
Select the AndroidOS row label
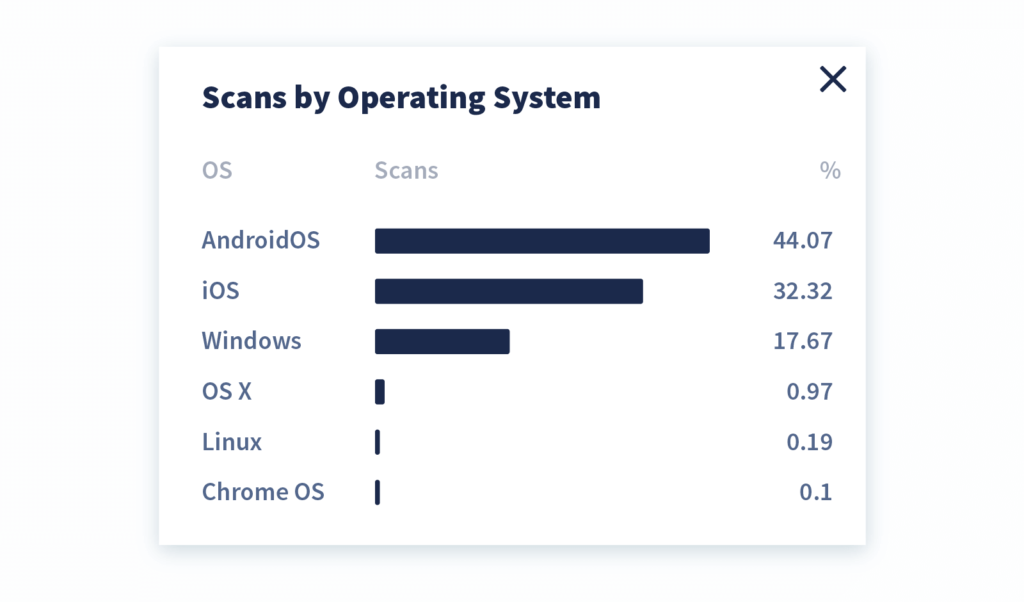pos(261,240)
